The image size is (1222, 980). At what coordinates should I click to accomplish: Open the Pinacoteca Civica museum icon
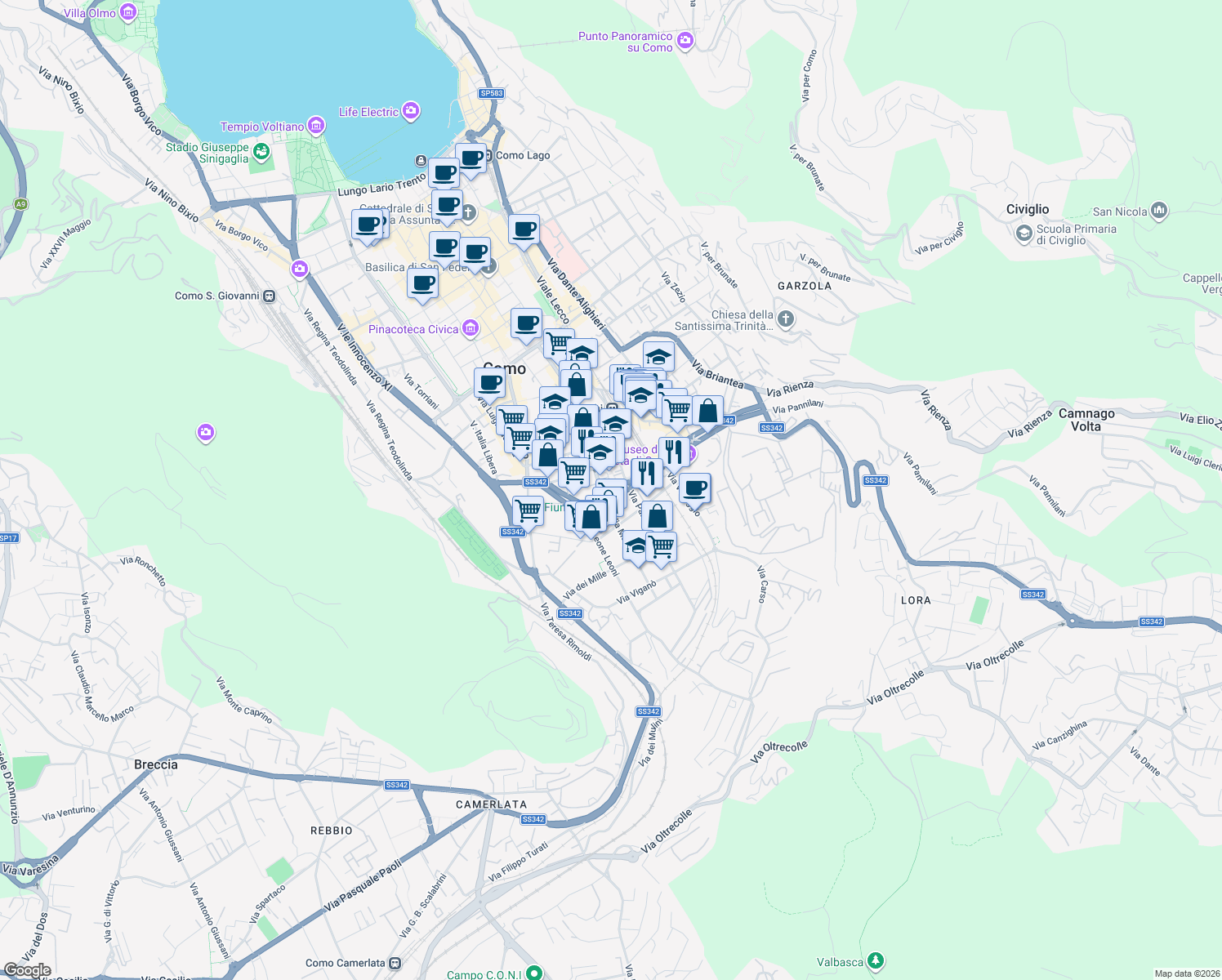[470, 328]
